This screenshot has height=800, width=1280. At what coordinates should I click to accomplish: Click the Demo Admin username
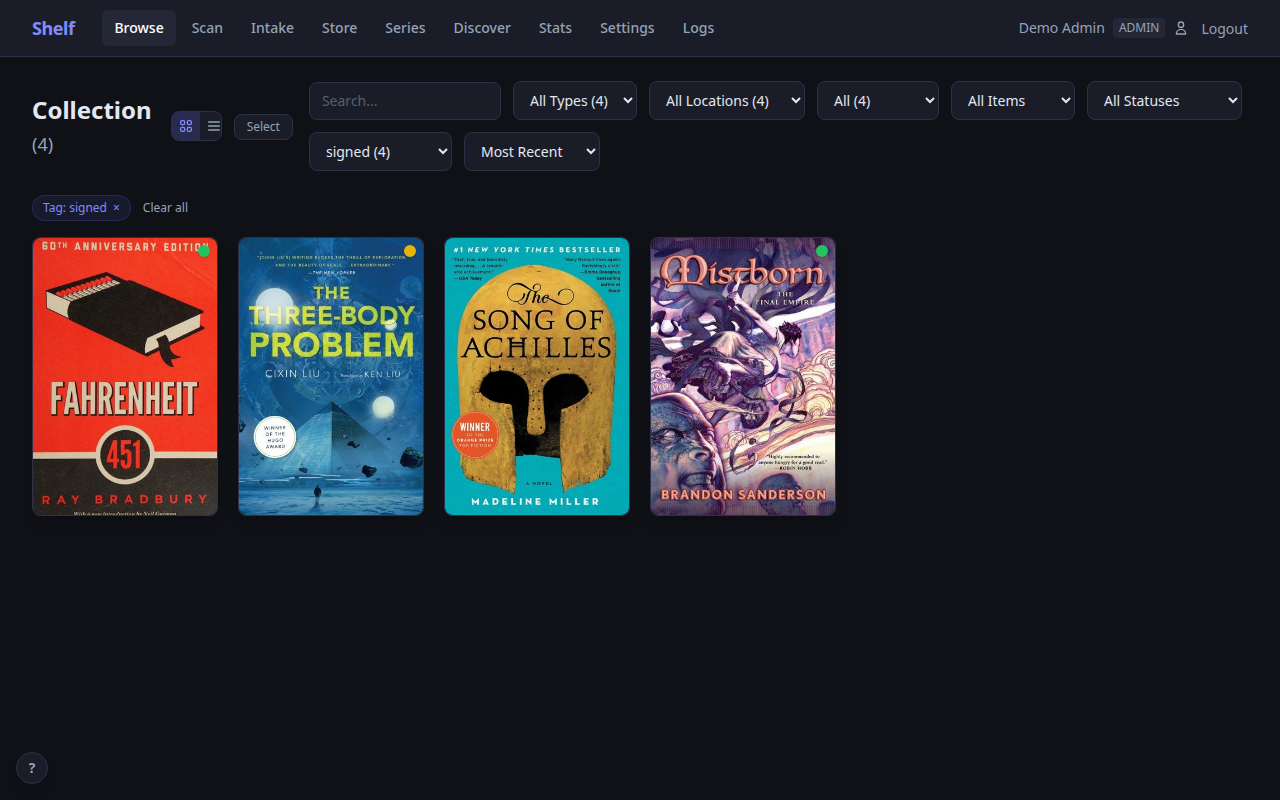[x=1061, y=28]
